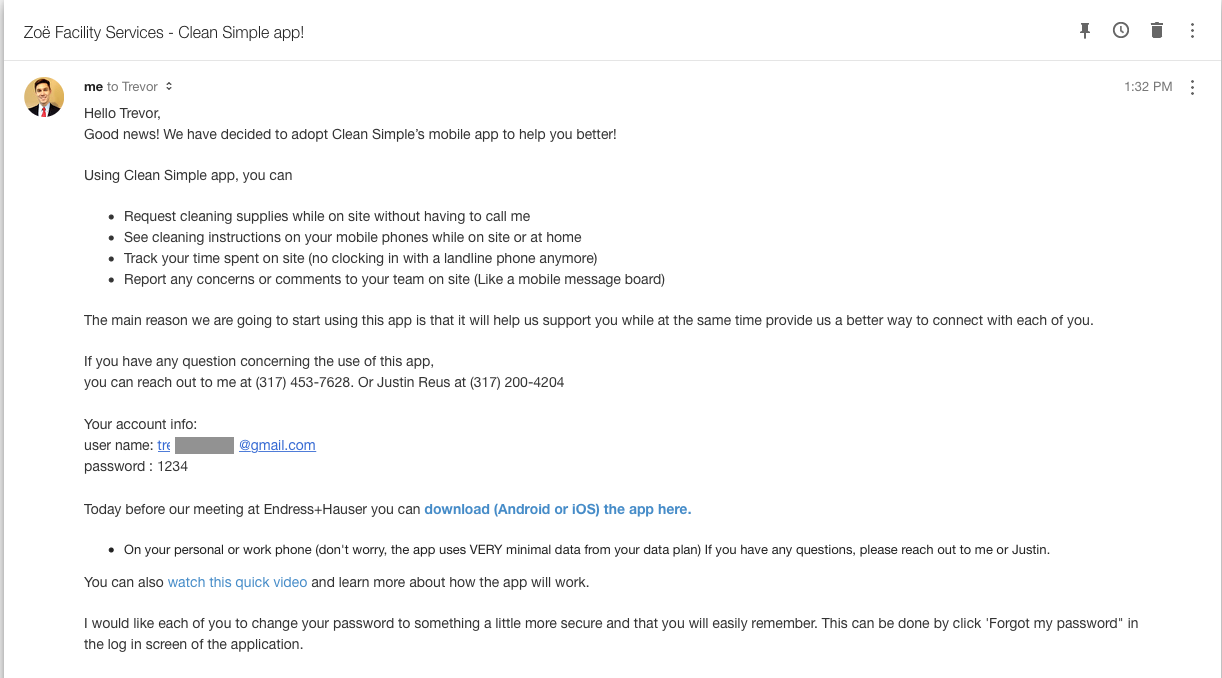1222x678 pixels.
Task: Click the "to Trevor" recipient text
Action: (132, 87)
